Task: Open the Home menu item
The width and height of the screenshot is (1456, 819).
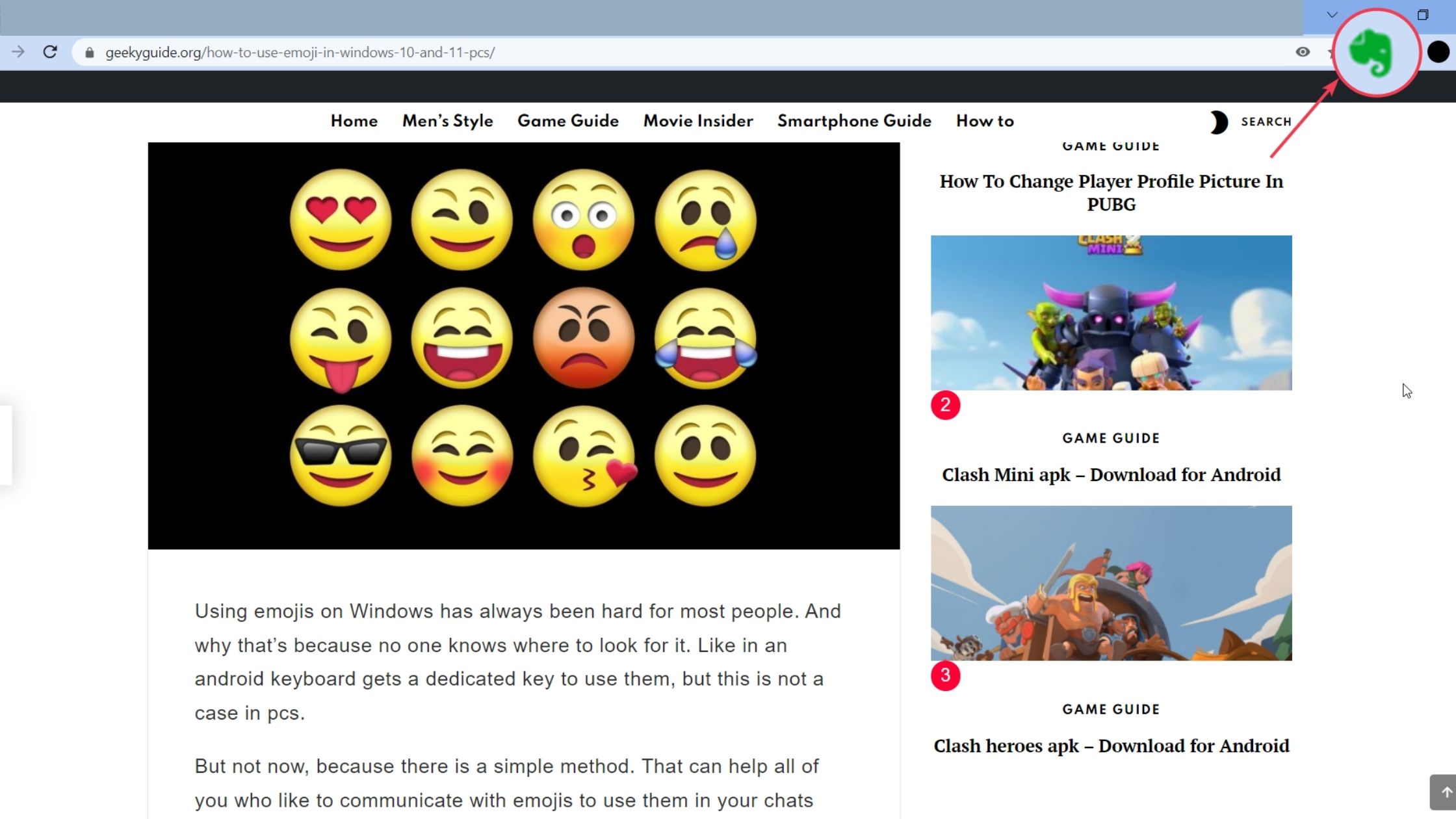Action: [x=354, y=121]
